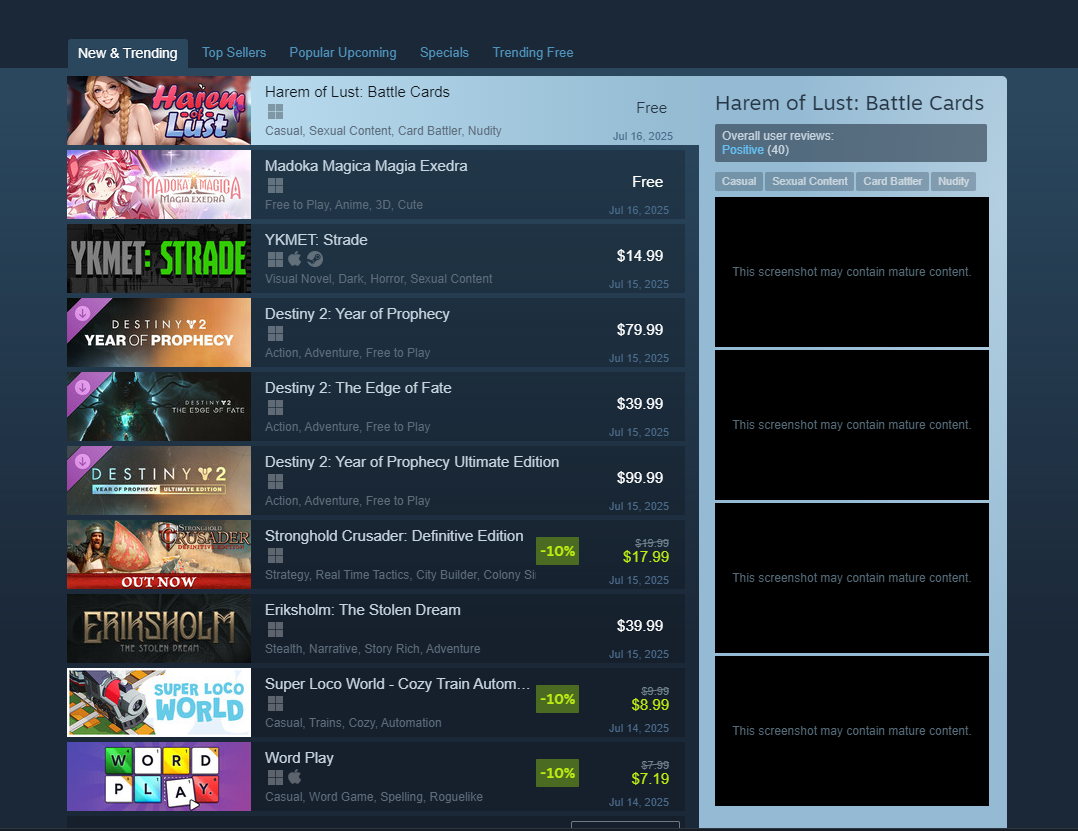Select the Popular Upcoming tab
This screenshot has width=1078, height=831.
(x=342, y=52)
